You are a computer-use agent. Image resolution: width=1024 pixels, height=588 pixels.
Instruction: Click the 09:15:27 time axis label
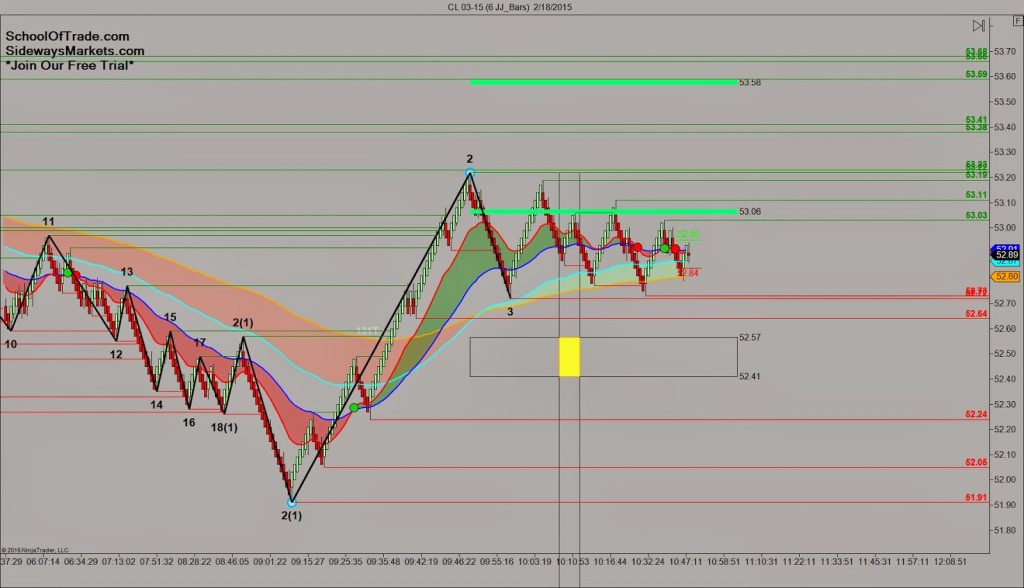click(x=308, y=561)
